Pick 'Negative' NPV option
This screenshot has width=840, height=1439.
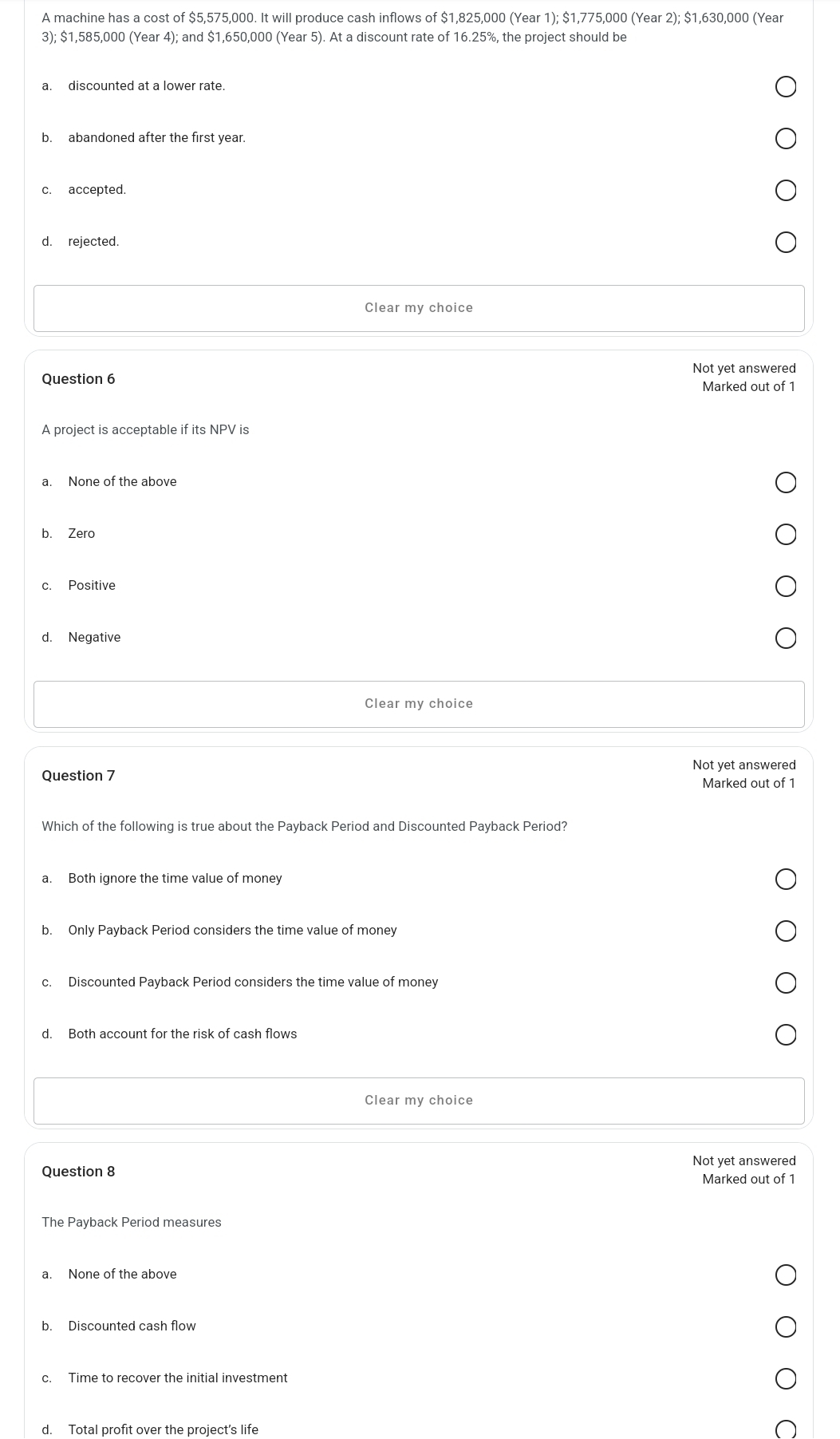785,638
